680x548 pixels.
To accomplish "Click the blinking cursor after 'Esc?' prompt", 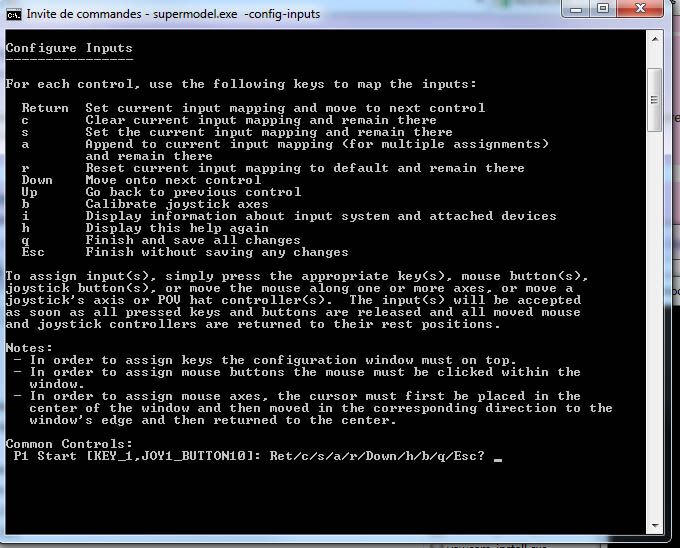I will click(497, 457).
